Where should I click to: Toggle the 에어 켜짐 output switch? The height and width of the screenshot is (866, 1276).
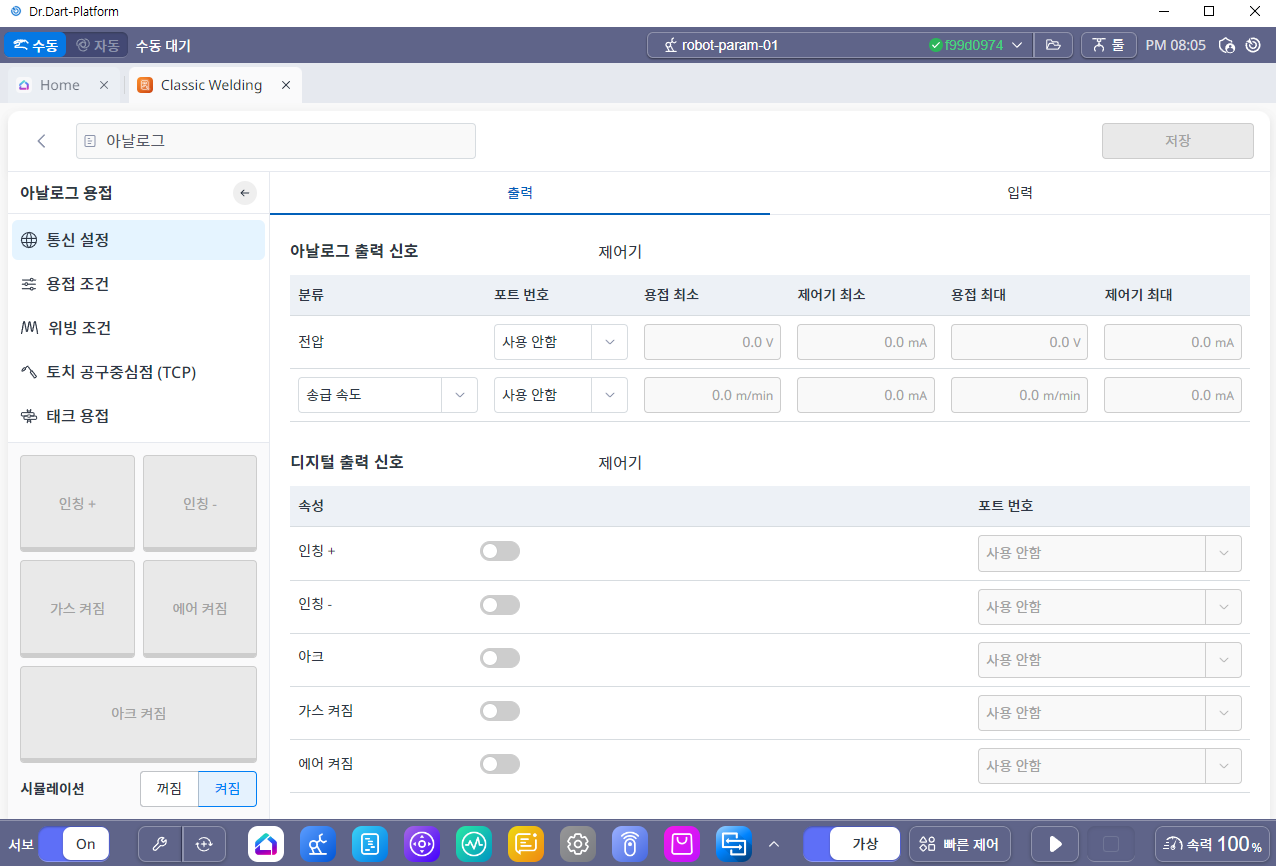coord(500,764)
